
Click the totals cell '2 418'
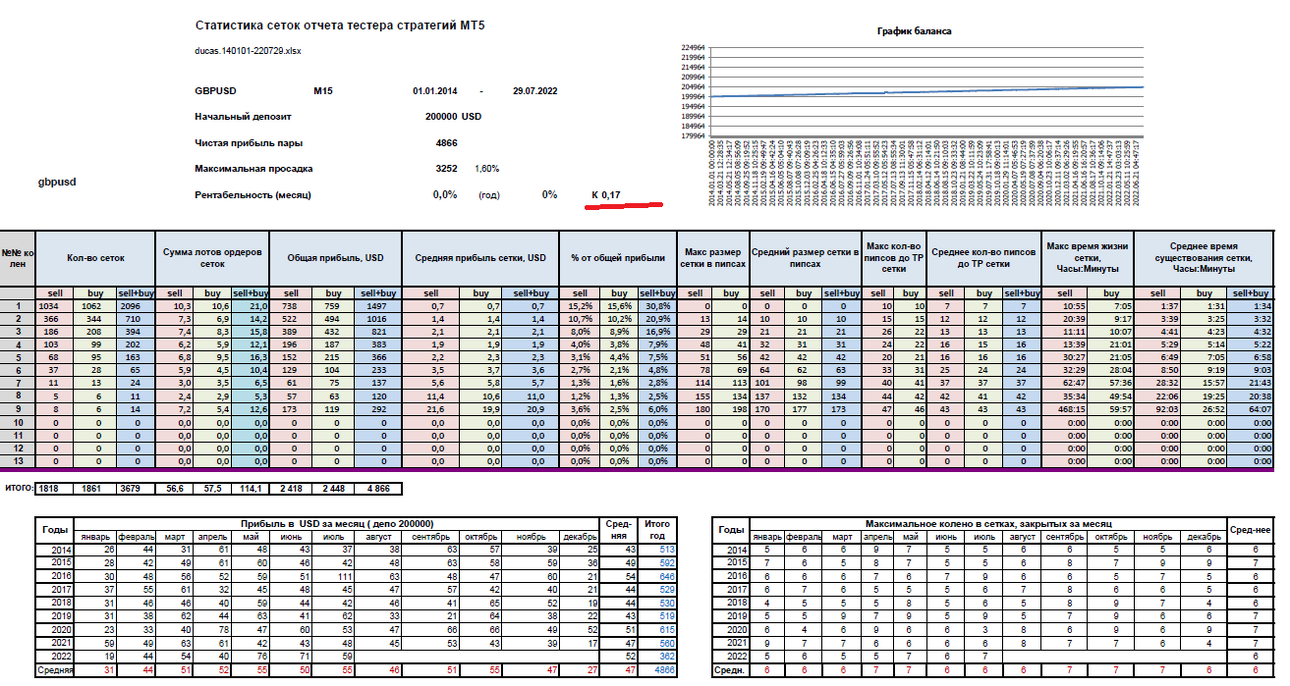(291, 488)
